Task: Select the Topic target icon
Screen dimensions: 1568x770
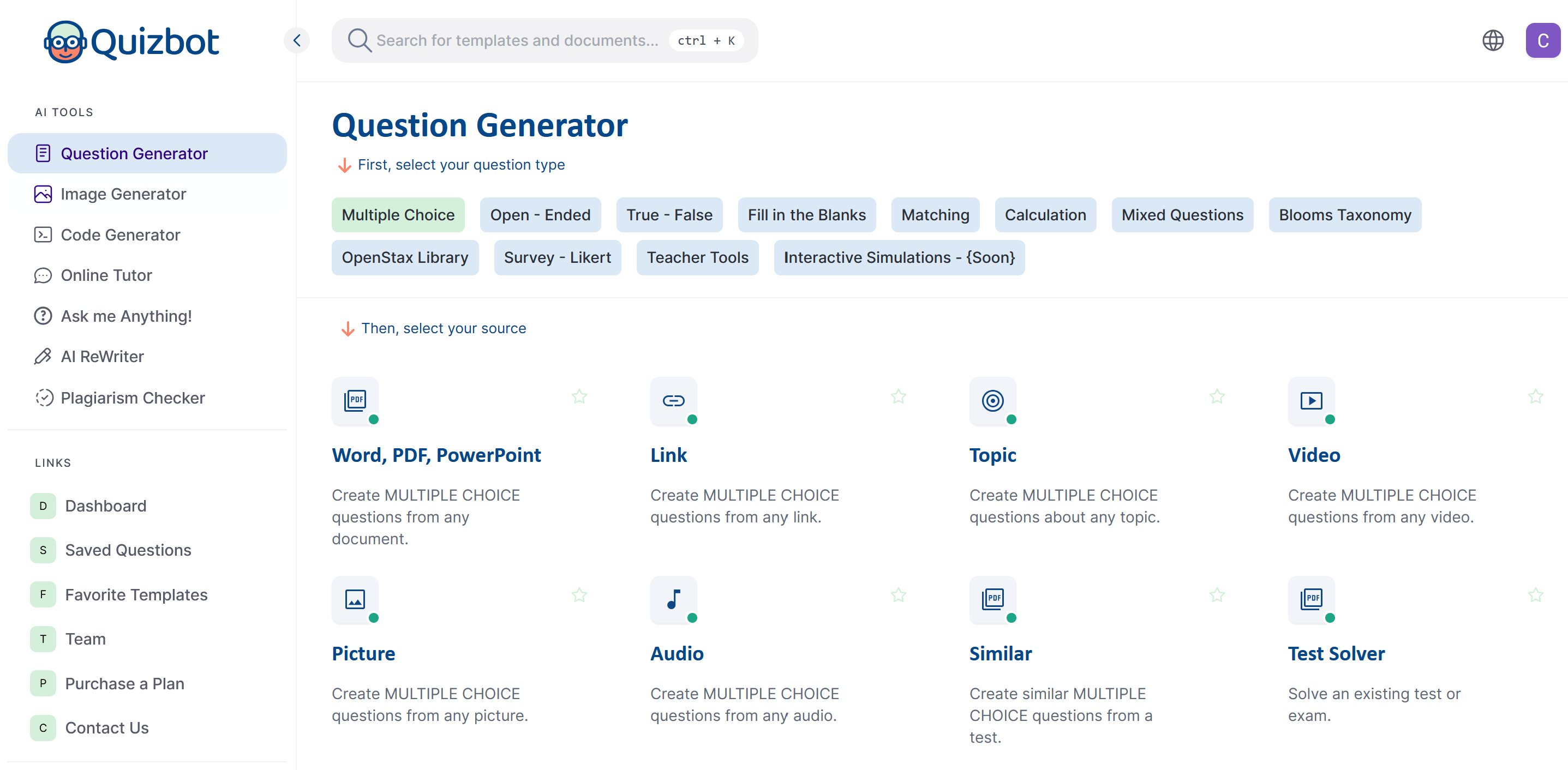Action: point(992,401)
